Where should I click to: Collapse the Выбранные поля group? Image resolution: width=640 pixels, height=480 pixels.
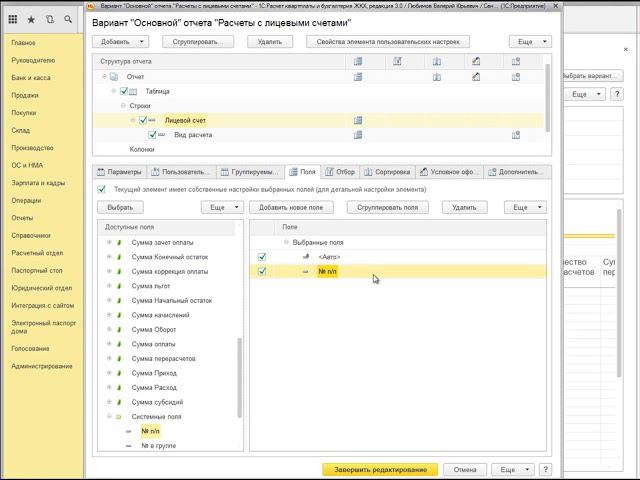(x=286, y=242)
